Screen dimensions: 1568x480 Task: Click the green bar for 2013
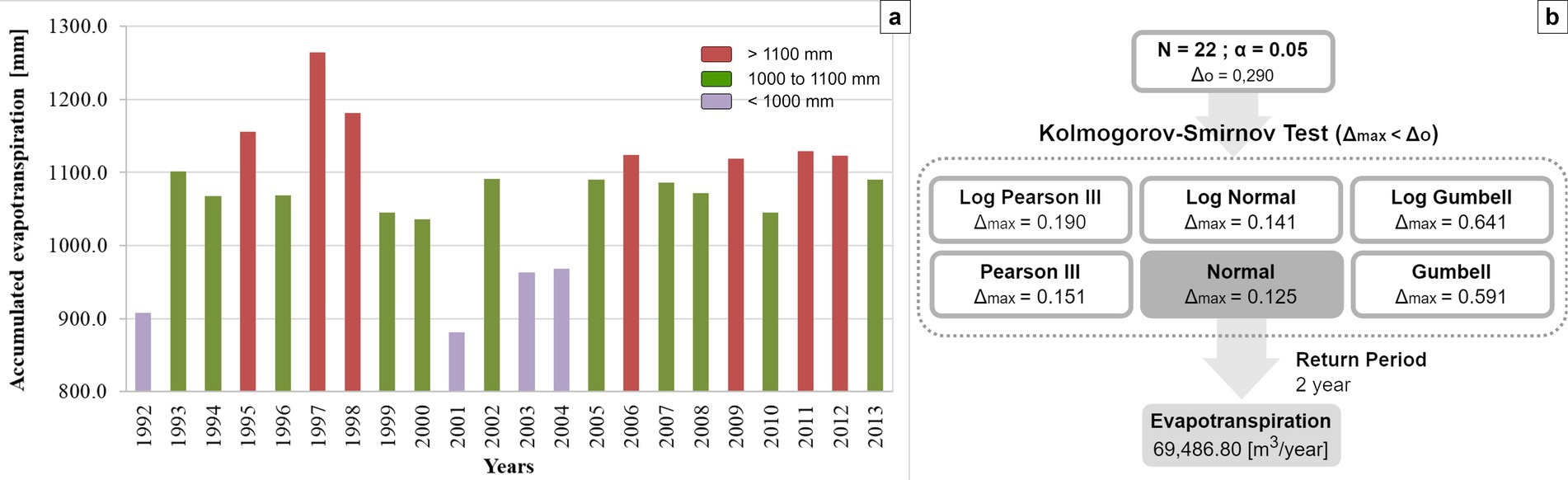click(x=875, y=285)
